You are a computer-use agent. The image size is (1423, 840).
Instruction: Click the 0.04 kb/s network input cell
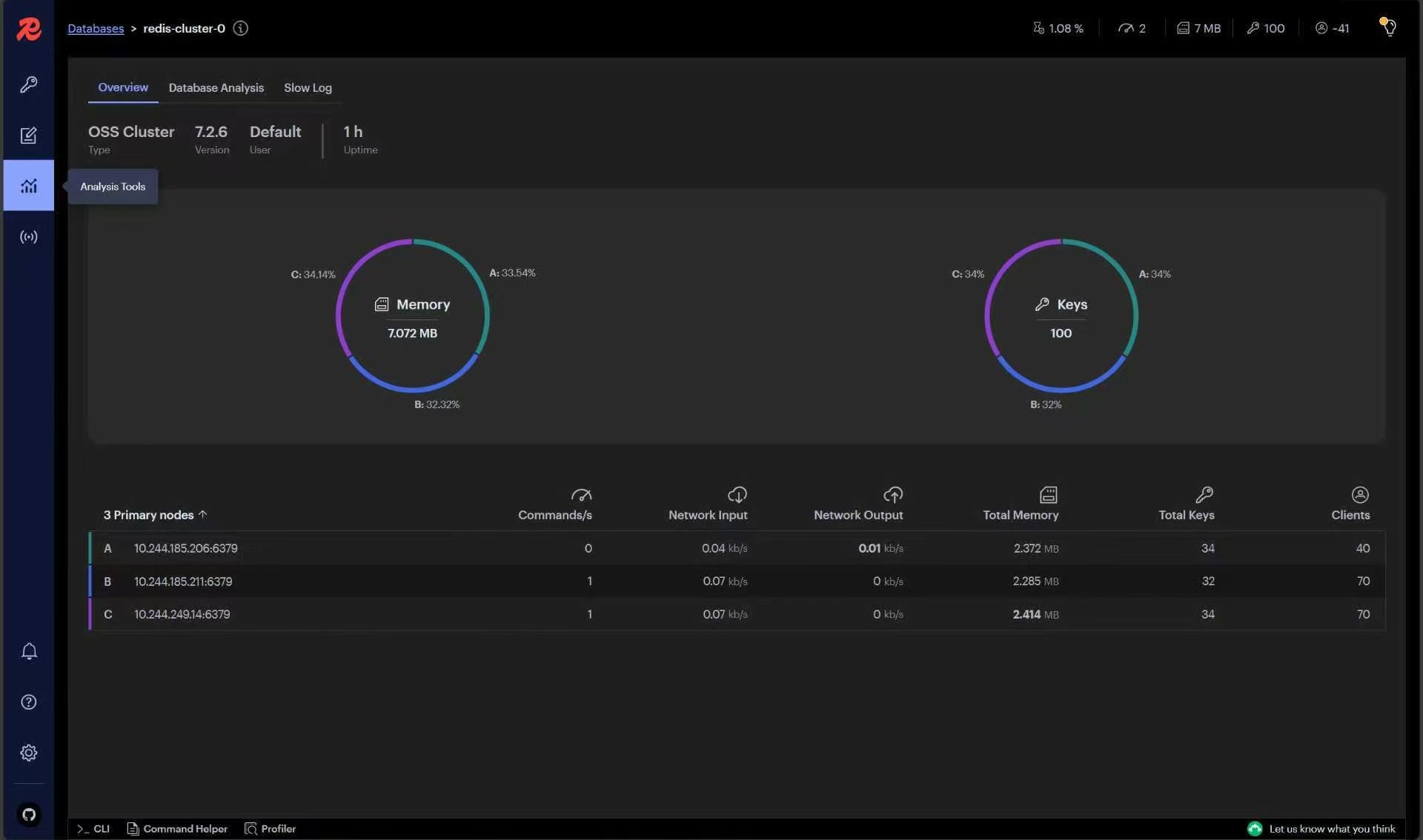coord(724,548)
